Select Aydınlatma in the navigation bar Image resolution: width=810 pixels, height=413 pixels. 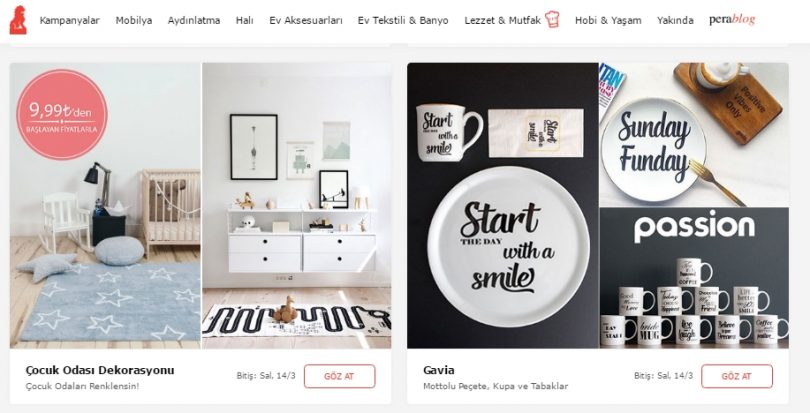pos(194,21)
